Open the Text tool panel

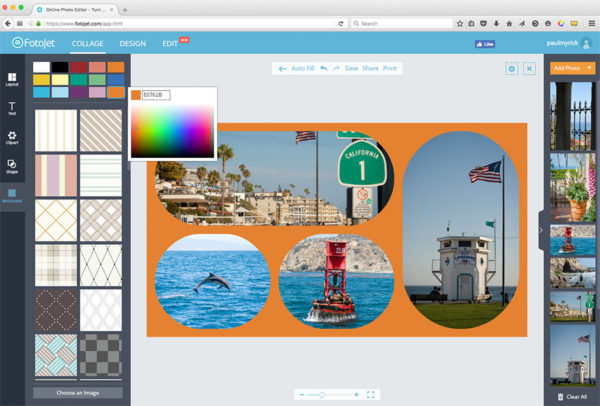12,108
